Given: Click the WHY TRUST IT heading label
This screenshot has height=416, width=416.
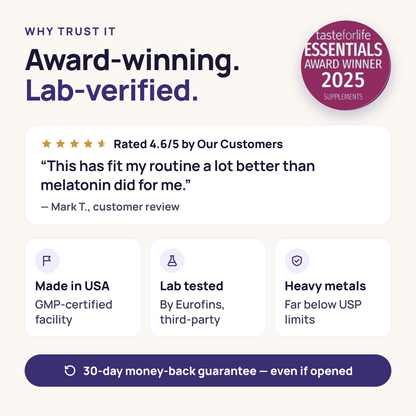Looking at the screenshot, I should pos(70,31).
